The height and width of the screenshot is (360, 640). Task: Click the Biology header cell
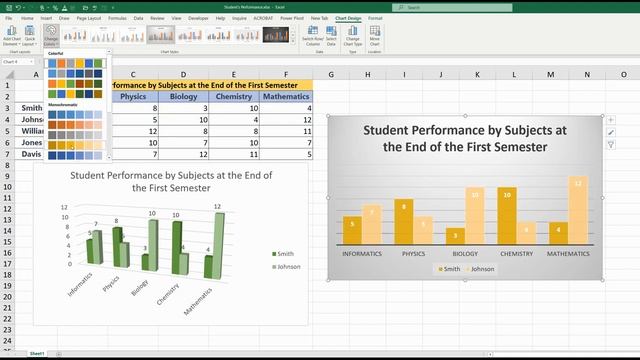183,97
